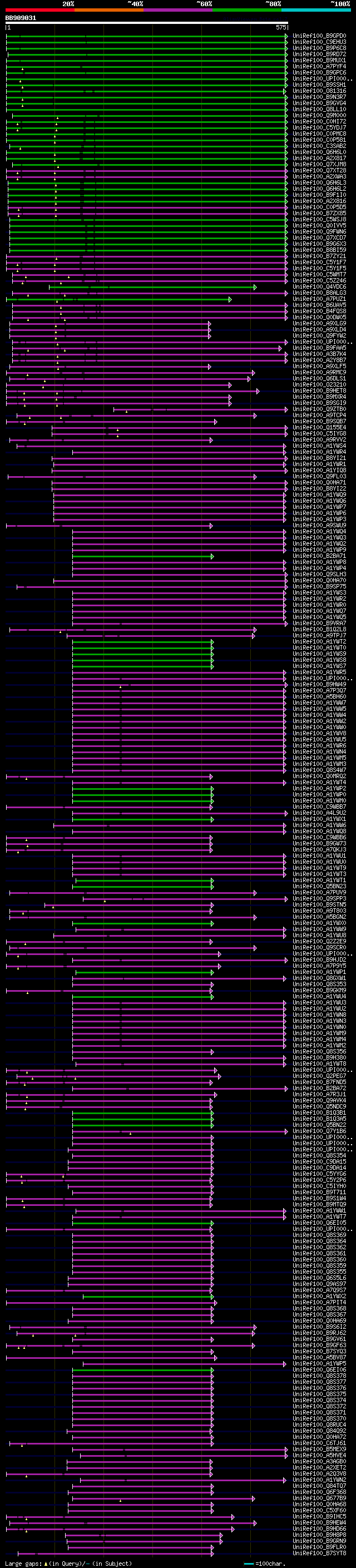Select the UniRef100_Q0IVV5 label
The image size is (356, 1568).
coord(319,226)
